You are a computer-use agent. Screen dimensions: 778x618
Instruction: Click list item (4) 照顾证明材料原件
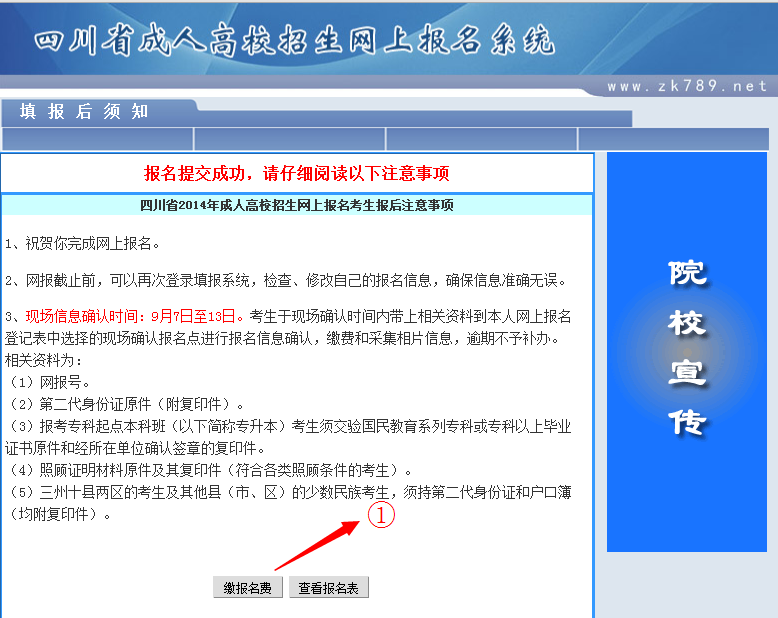pyautogui.click(x=208, y=470)
